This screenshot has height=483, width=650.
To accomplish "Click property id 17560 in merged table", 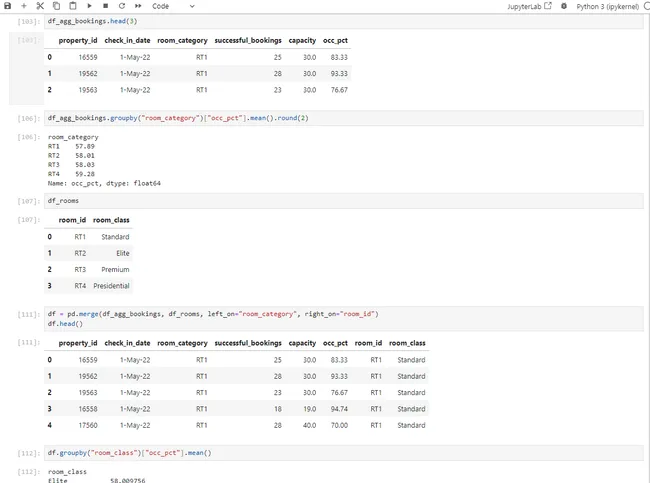I will point(88,425).
